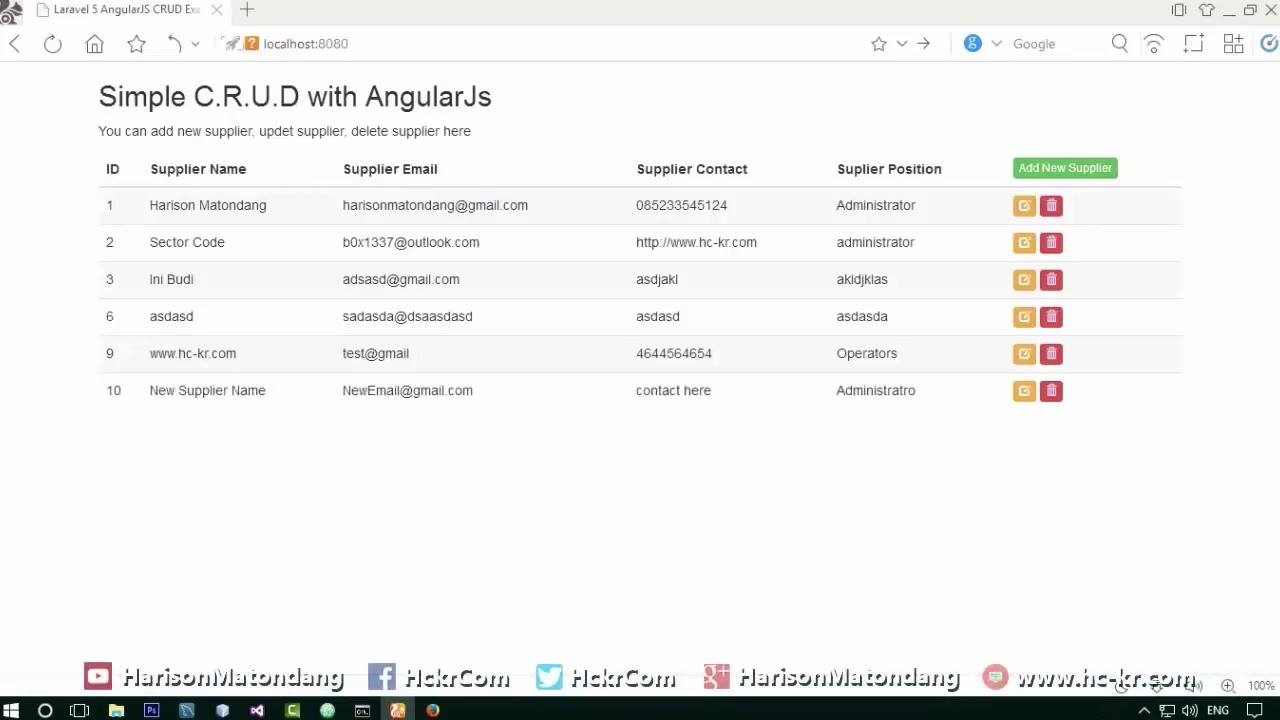Viewport: 1280px width, 720px height.
Task: Edit the www.hc-kr.com supplier entry
Action: point(1024,354)
